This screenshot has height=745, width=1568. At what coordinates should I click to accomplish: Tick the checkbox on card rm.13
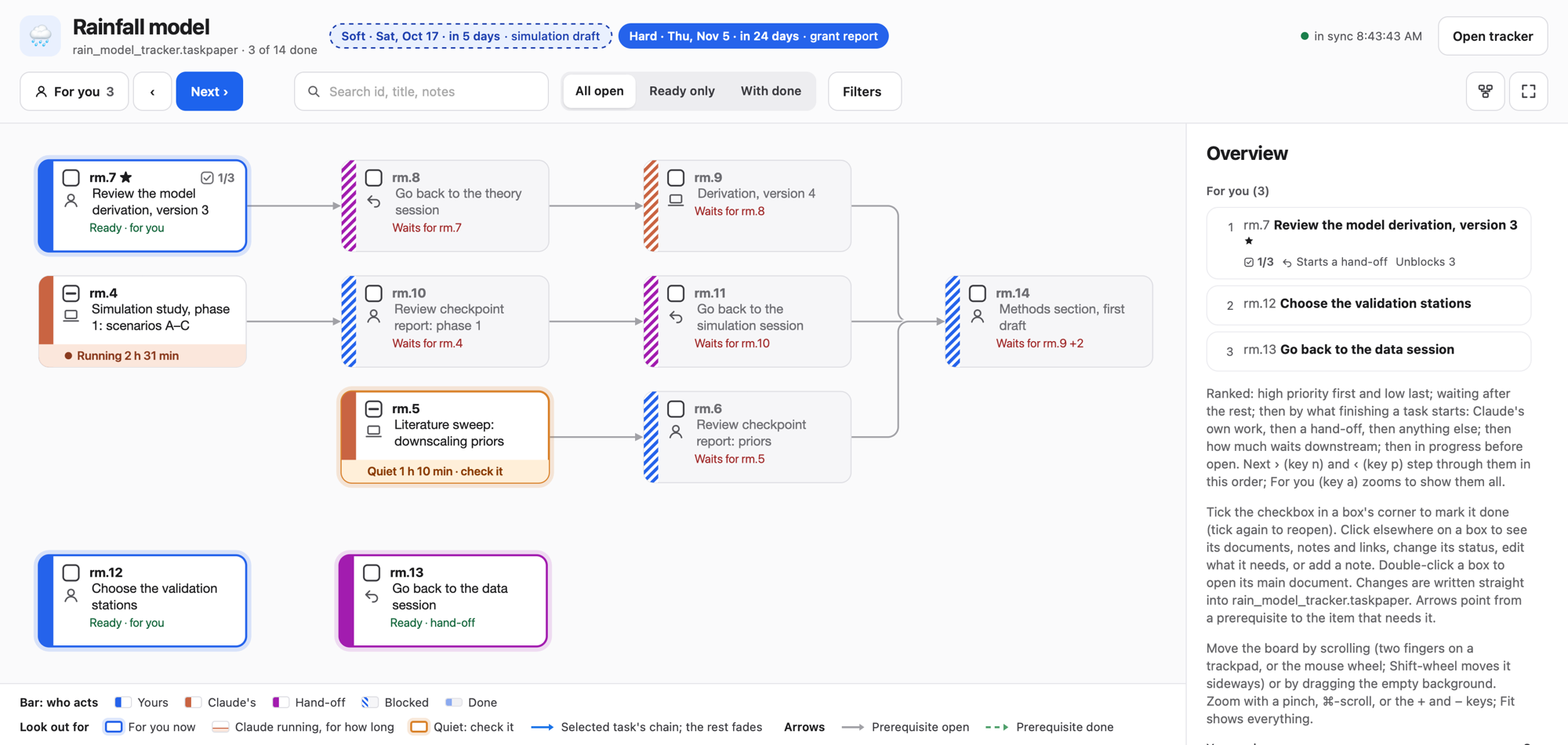tap(372, 572)
